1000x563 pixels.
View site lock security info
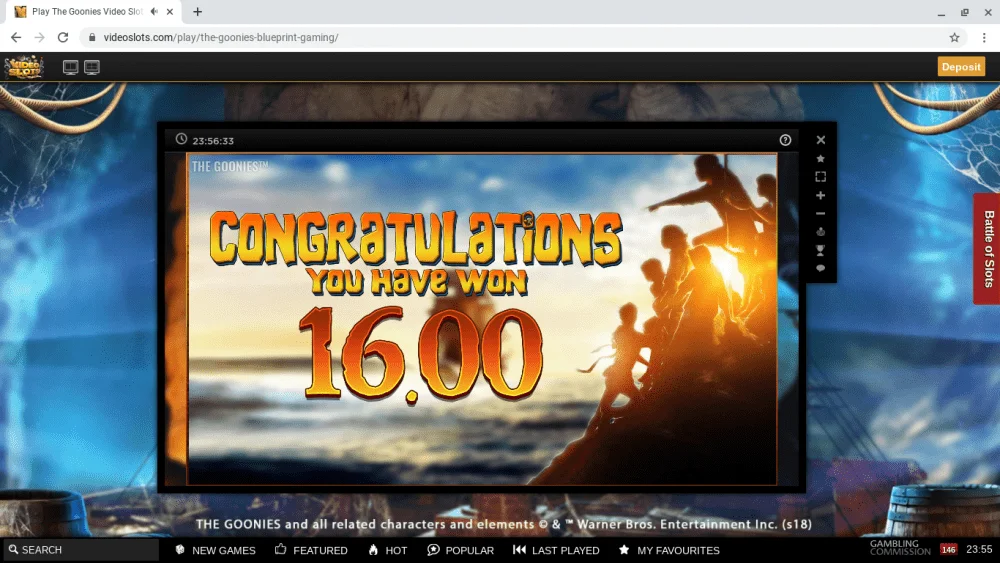pyautogui.click(x=92, y=38)
